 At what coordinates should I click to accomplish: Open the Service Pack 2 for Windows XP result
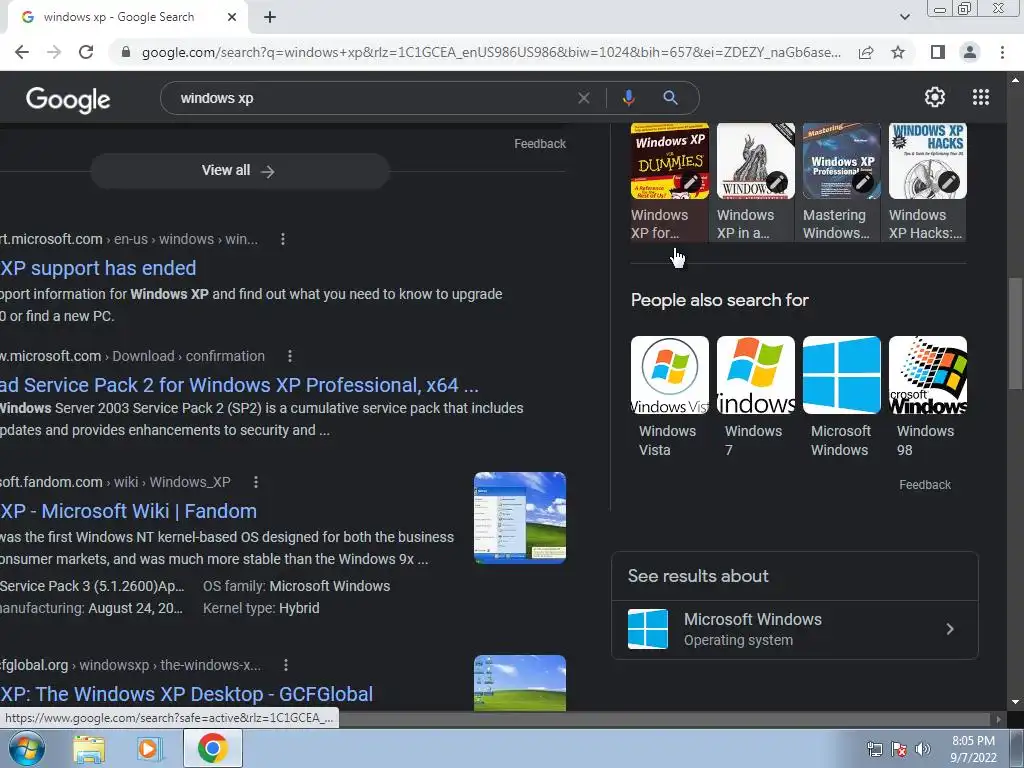tap(239, 385)
